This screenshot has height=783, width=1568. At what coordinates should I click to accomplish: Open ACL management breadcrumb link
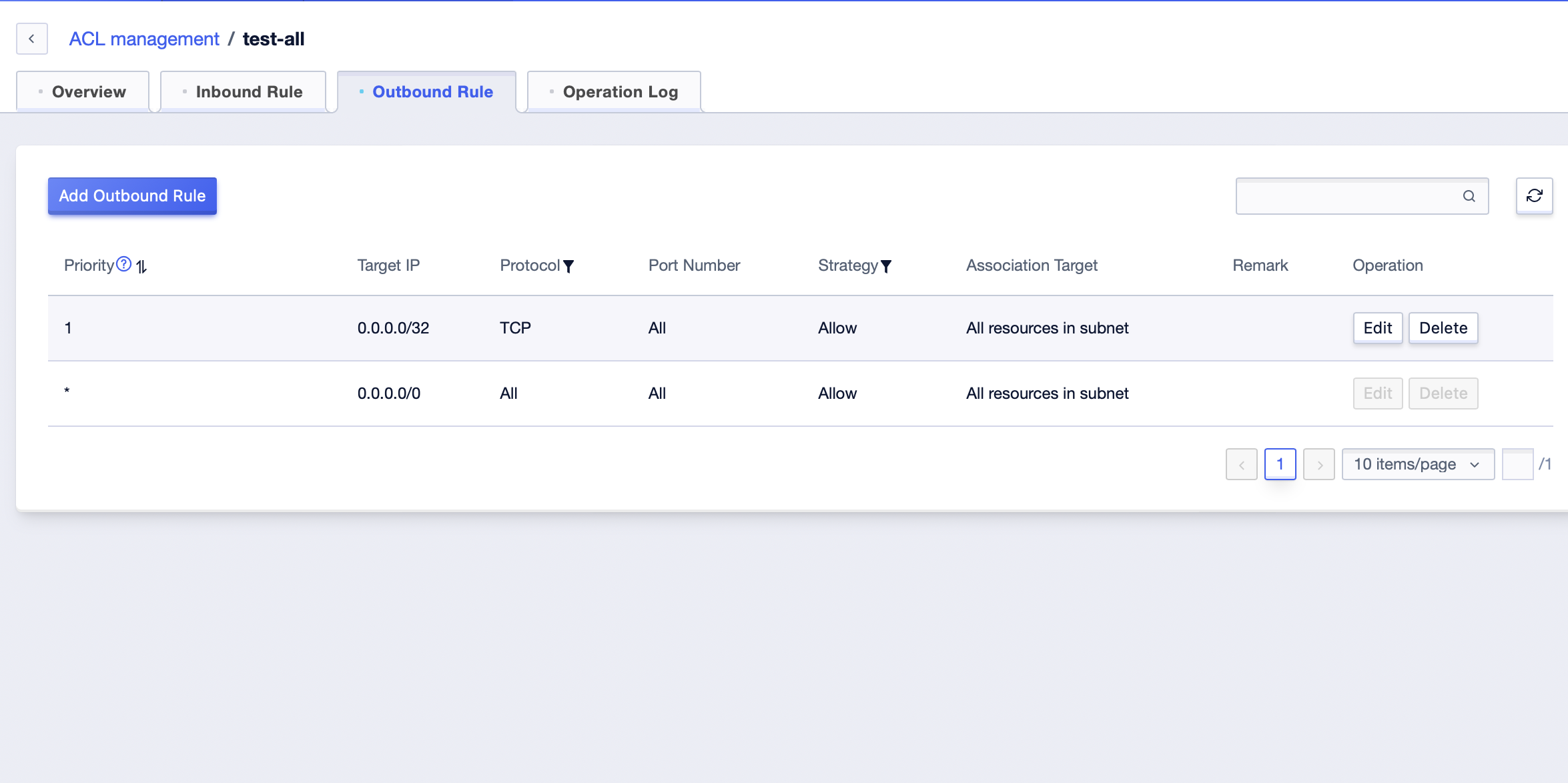[144, 39]
